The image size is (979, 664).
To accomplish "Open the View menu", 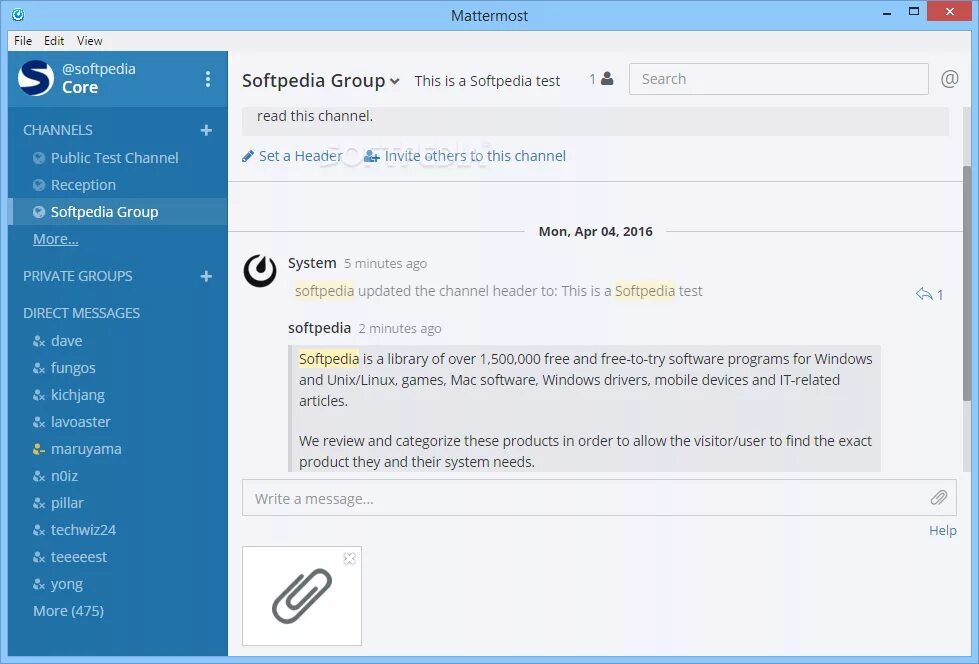I will coord(89,41).
